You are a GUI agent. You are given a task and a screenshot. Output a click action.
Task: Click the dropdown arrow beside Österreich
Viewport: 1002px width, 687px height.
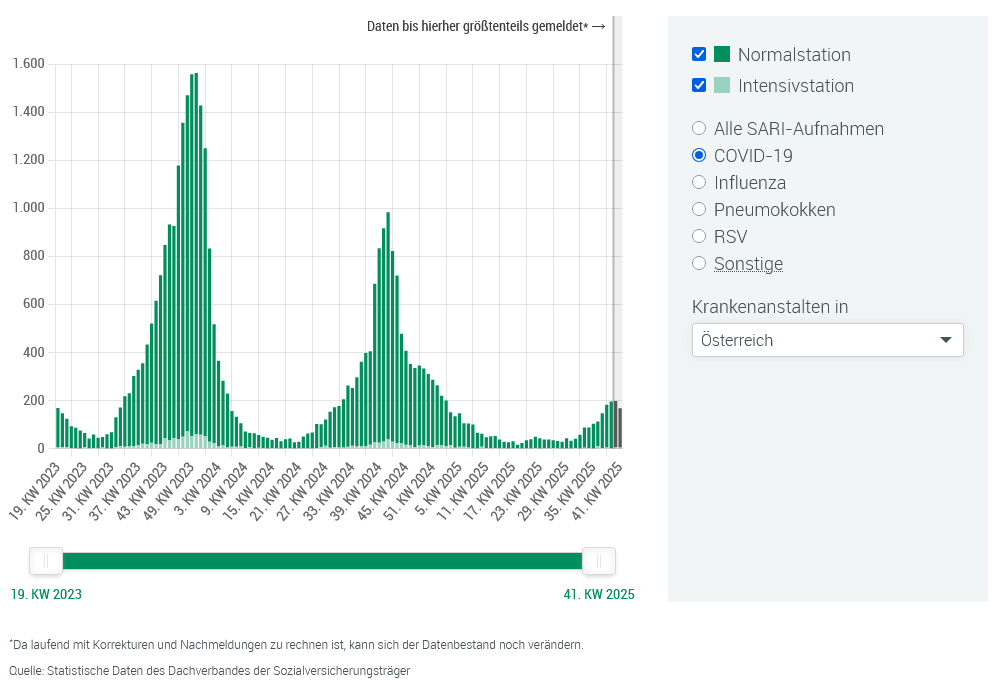(x=946, y=340)
